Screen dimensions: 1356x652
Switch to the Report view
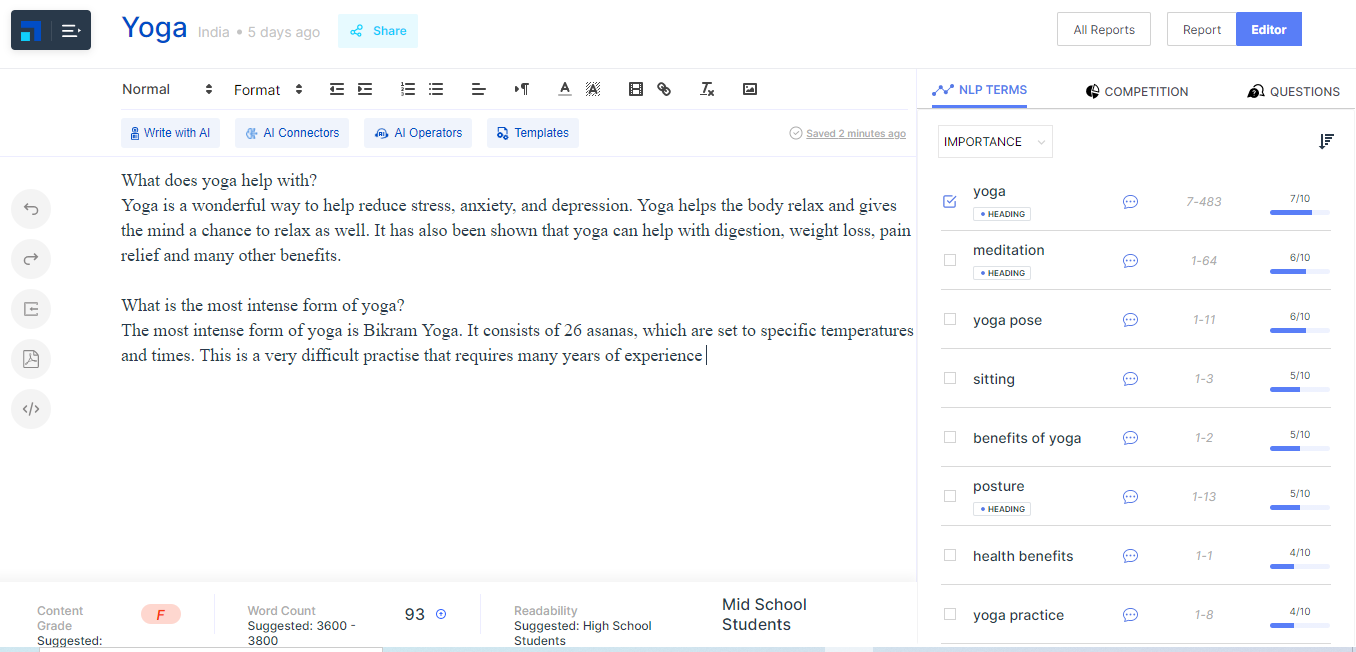point(1202,29)
